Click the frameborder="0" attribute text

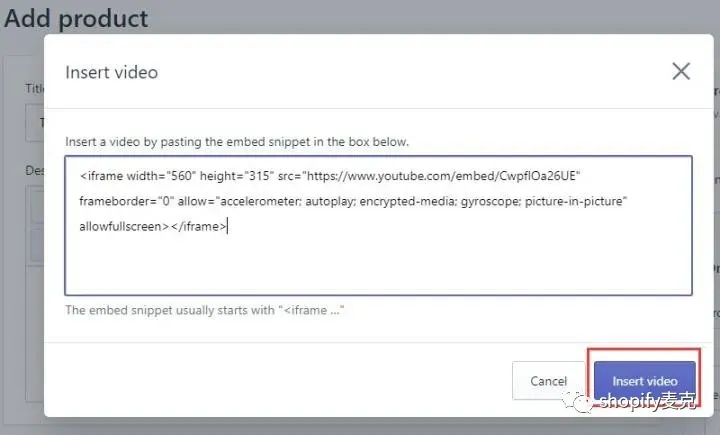pos(126,201)
